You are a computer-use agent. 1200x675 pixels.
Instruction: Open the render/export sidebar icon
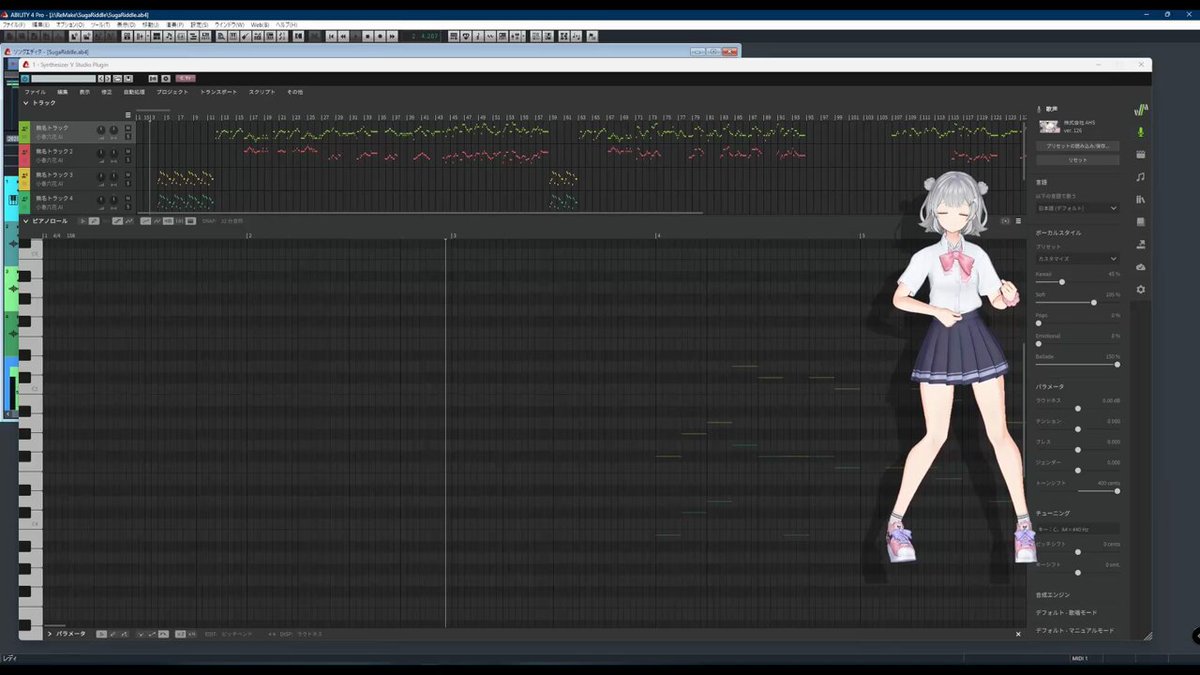(x=1141, y=244)
